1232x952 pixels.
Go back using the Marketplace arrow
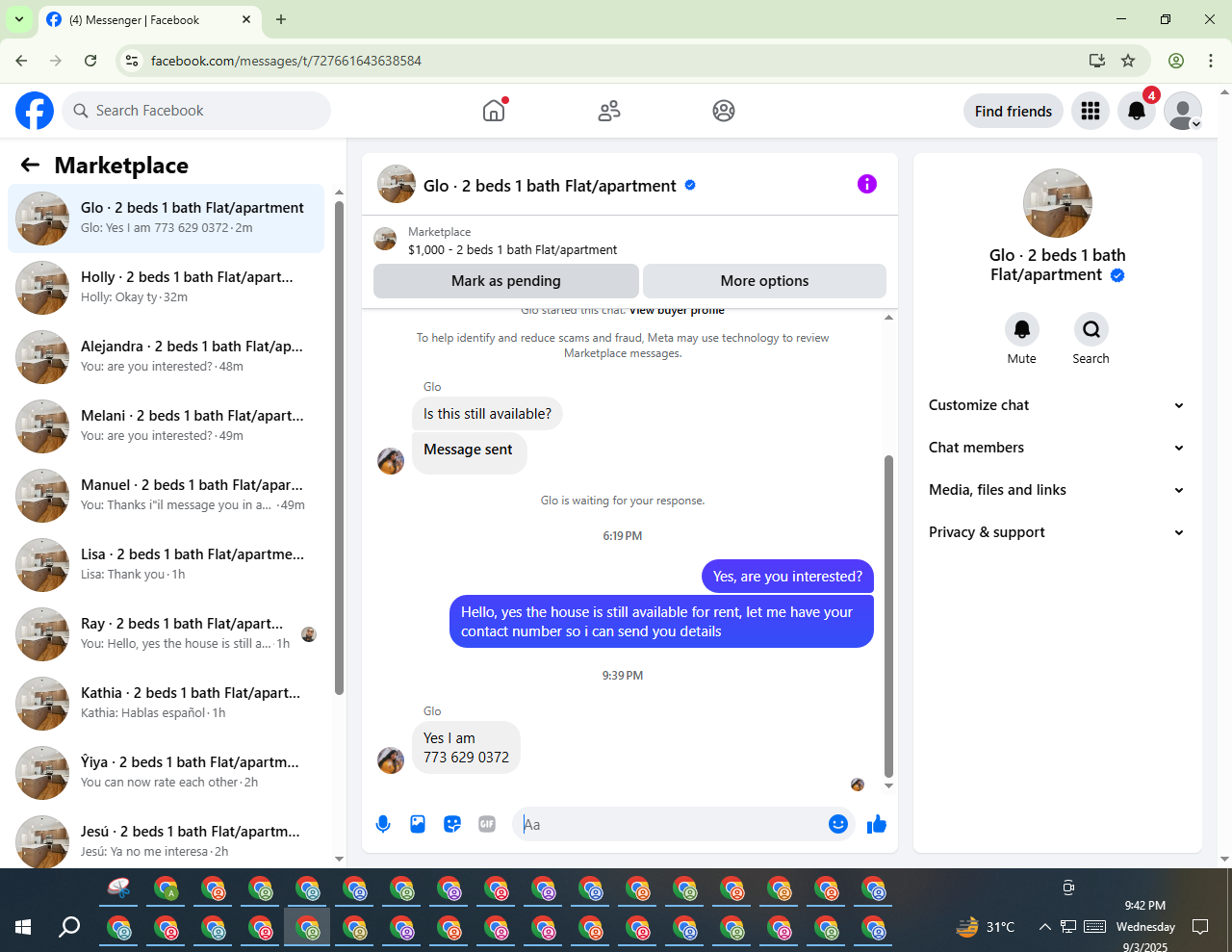pyautogui.click(x=30, y=166)
